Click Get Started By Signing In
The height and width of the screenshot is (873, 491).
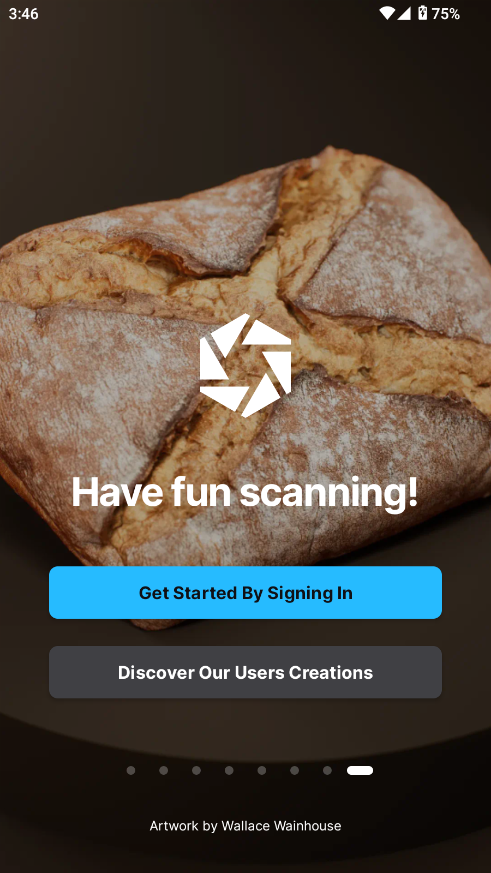point(246,592)
